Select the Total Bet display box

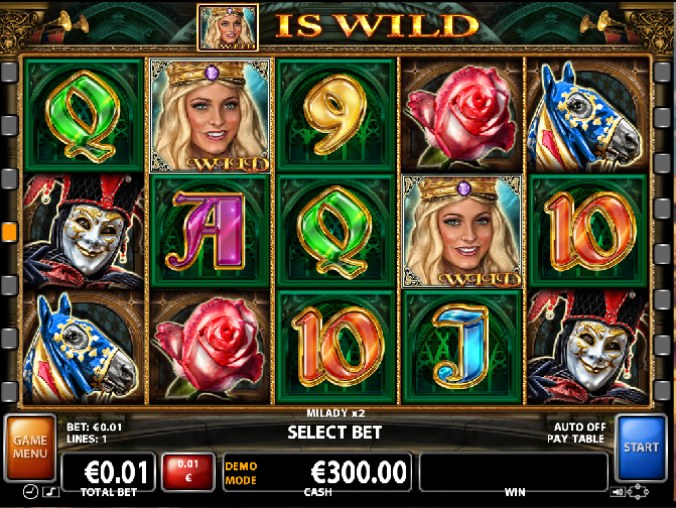(109, 472)
